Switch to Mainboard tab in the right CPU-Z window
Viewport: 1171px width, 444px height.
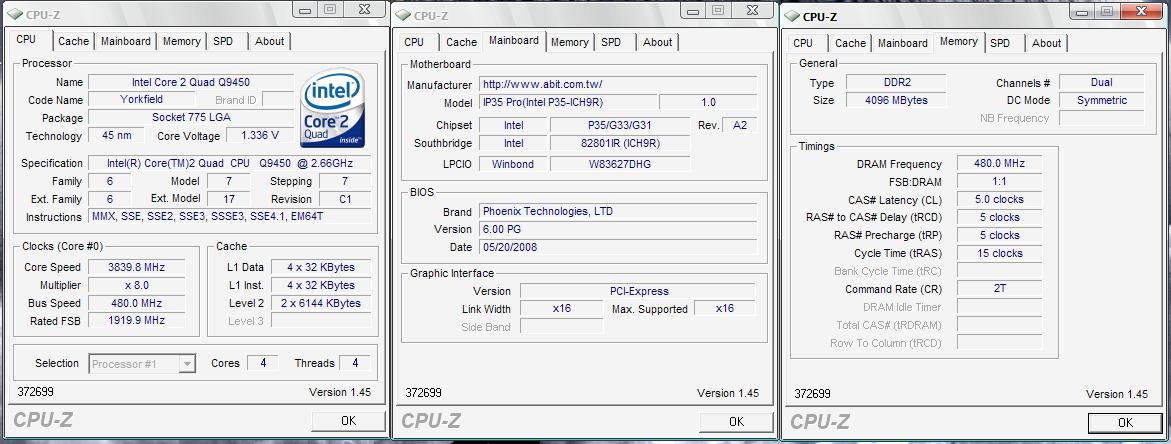click(903, 43)
